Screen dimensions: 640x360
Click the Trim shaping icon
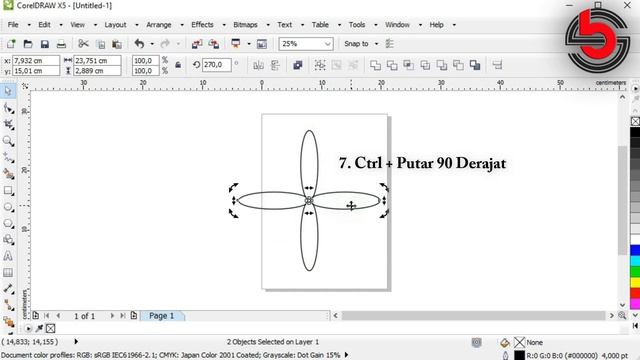(392, 65)
